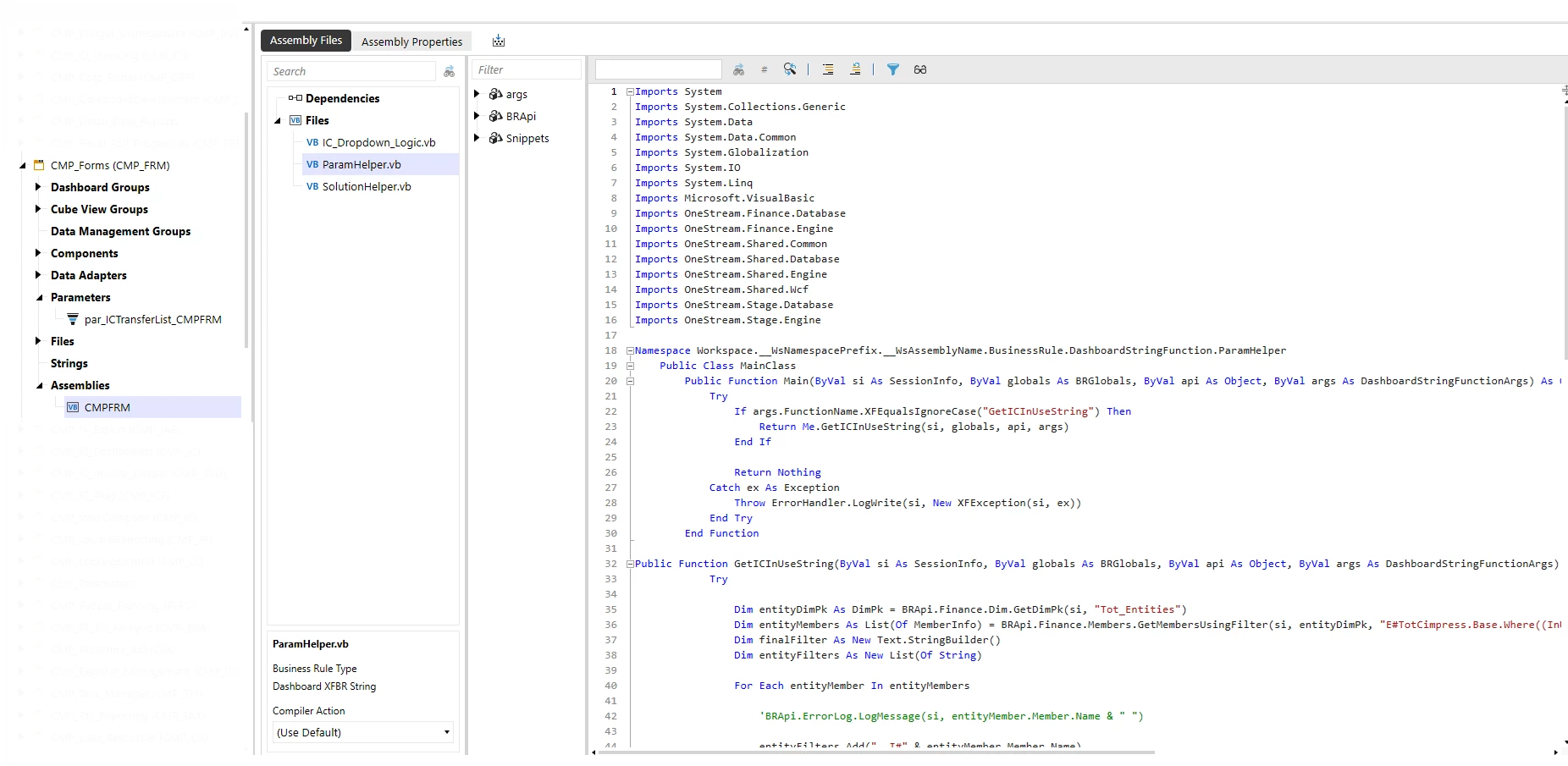Click the workspace tree vertical scrollbar
1568x766 pixels.
click(x=246, y=229)
